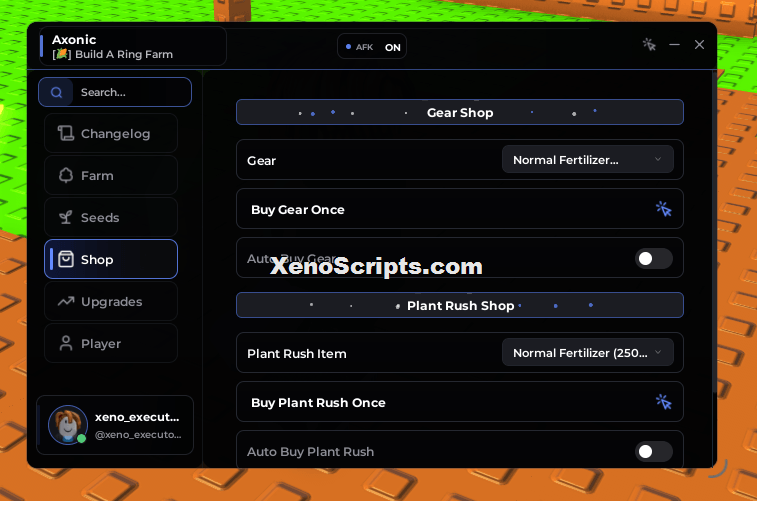
Task: Click the Gear Shop section header
Action: [460, 112]
